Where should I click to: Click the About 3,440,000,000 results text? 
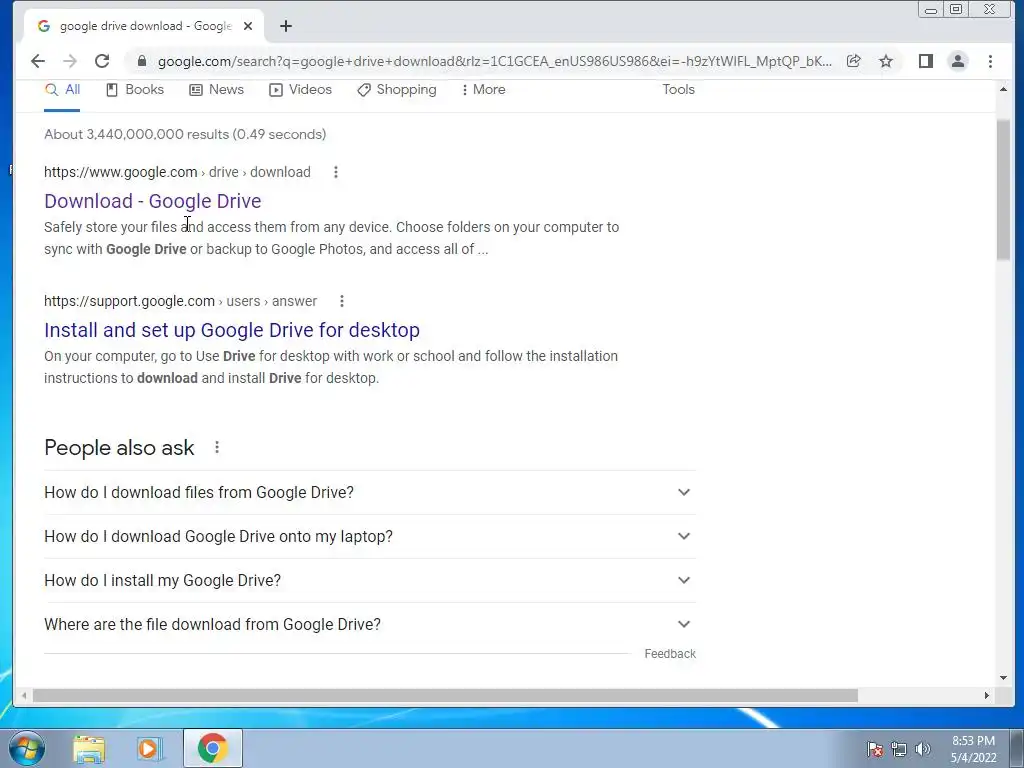185,135
